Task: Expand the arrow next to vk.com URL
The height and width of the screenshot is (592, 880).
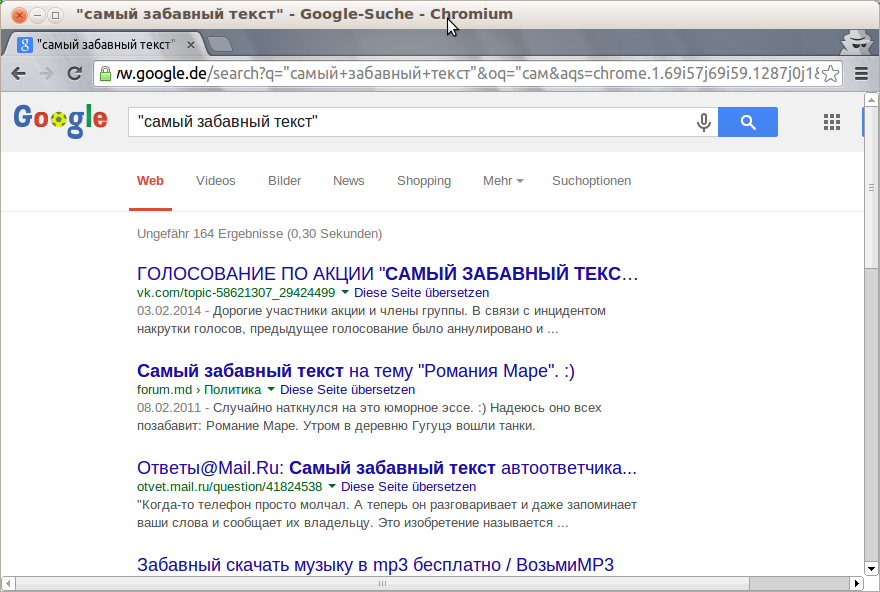Action: click(345, 293)
